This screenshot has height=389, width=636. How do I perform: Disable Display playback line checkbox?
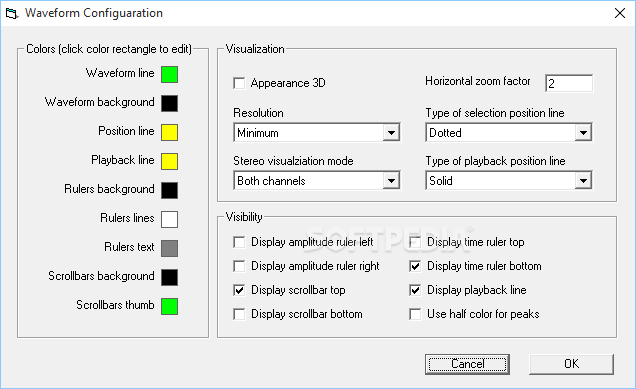[415, 290]
